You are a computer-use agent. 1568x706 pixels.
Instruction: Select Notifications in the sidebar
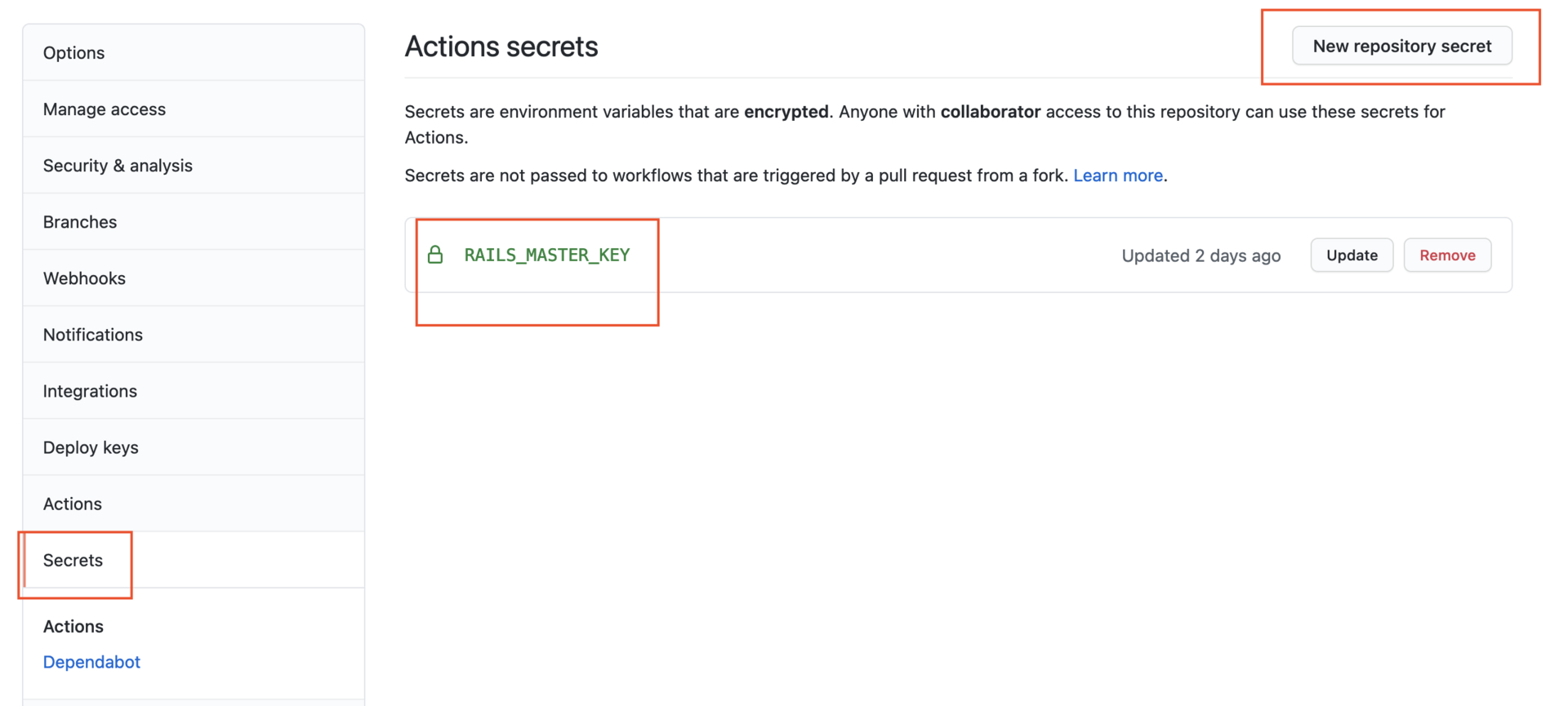[194, 335]
